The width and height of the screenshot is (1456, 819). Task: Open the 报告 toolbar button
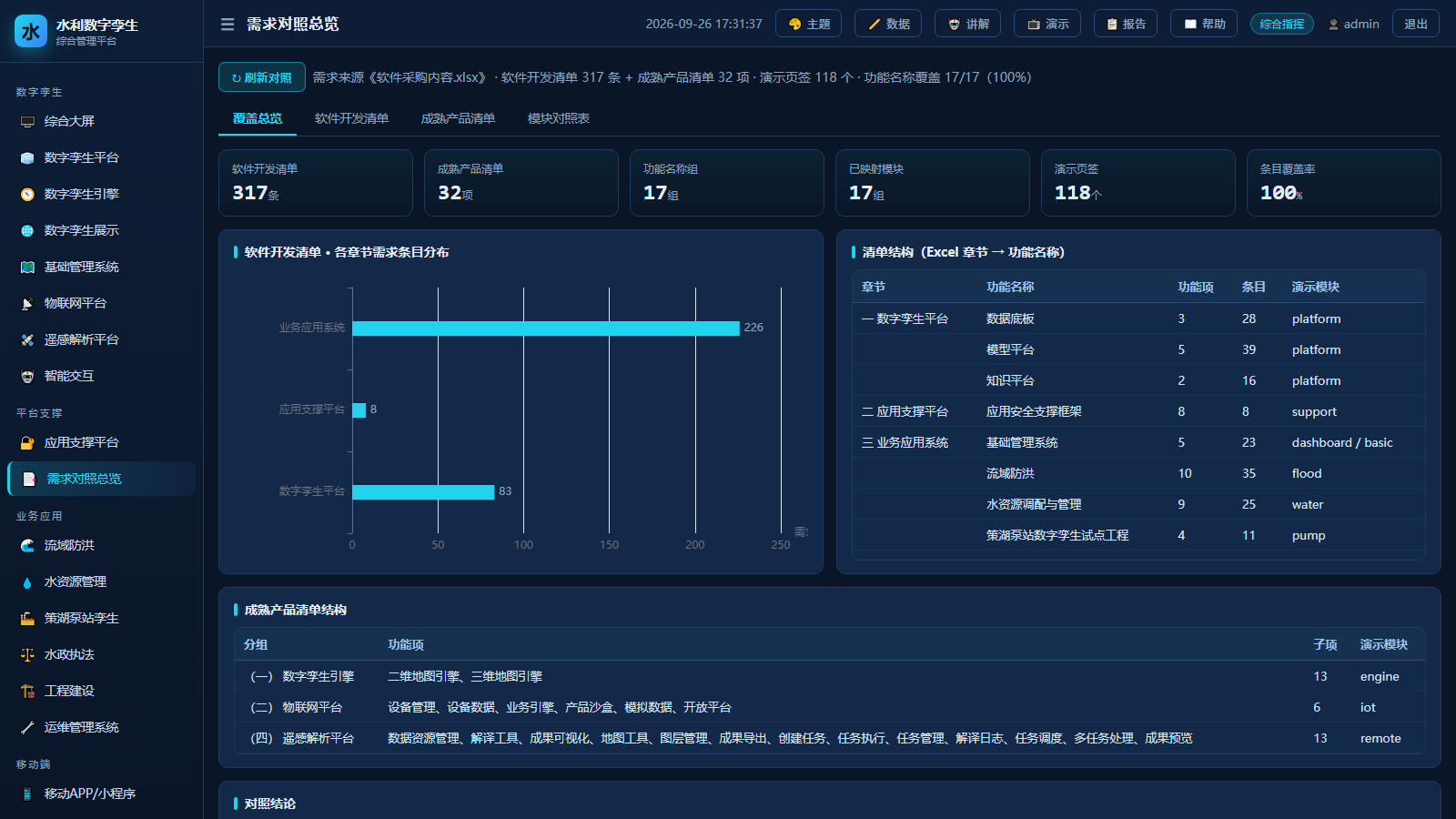[1126, 24]
